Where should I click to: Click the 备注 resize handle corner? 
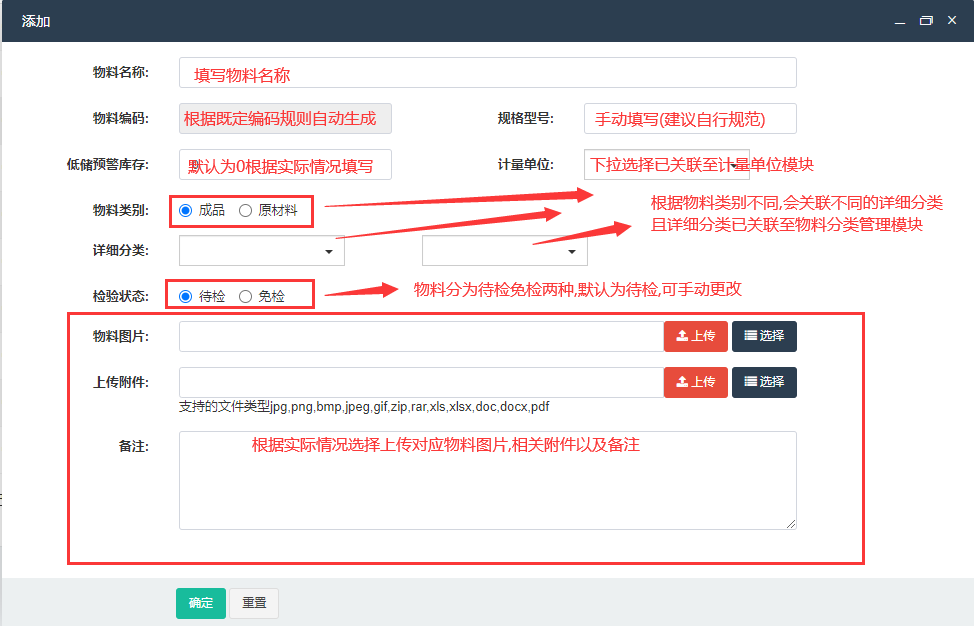tap(791, 524)
